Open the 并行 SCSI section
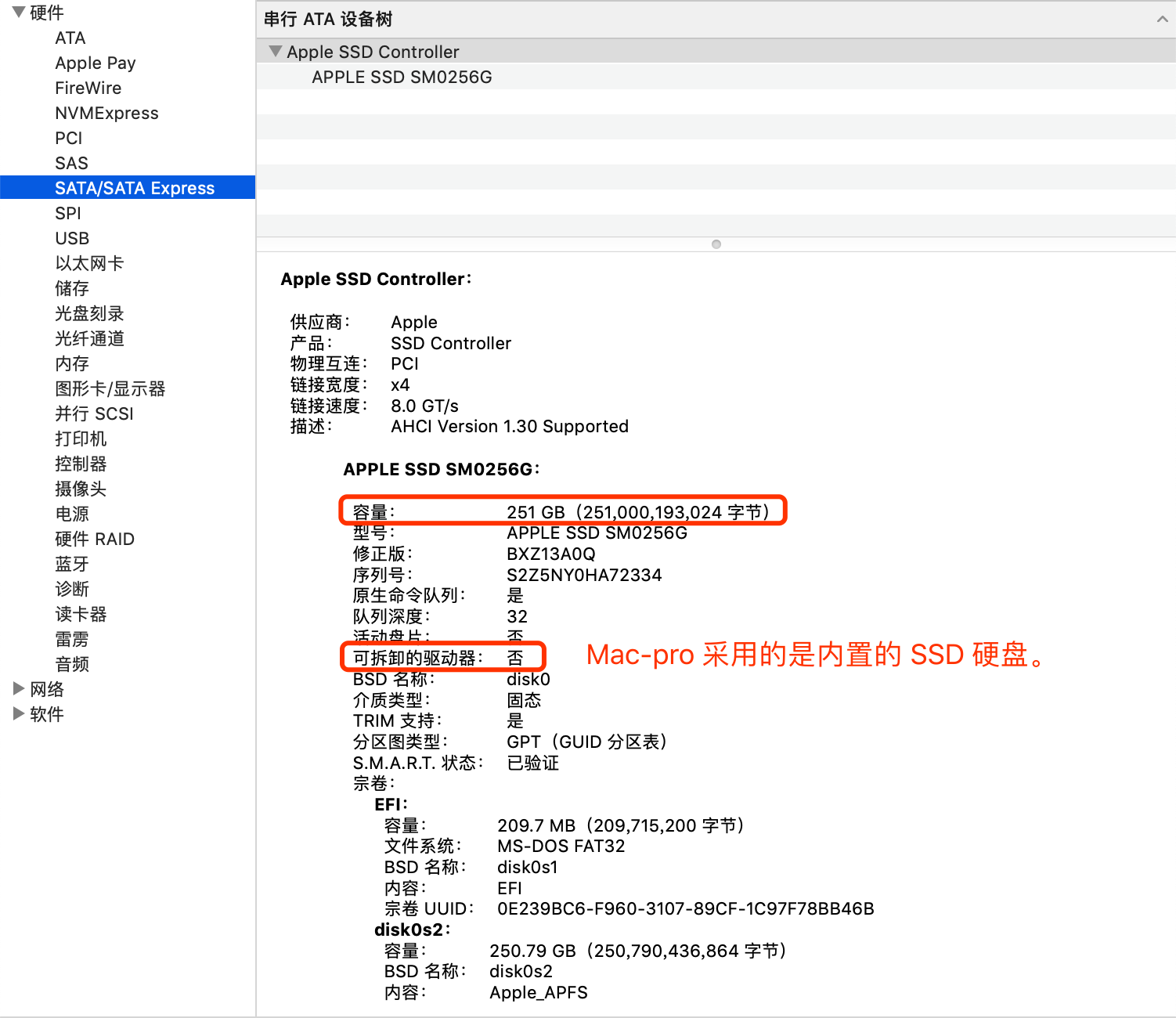Image resolution: width=1176 pixels, height=1018 pixels. tap(94, 413)
